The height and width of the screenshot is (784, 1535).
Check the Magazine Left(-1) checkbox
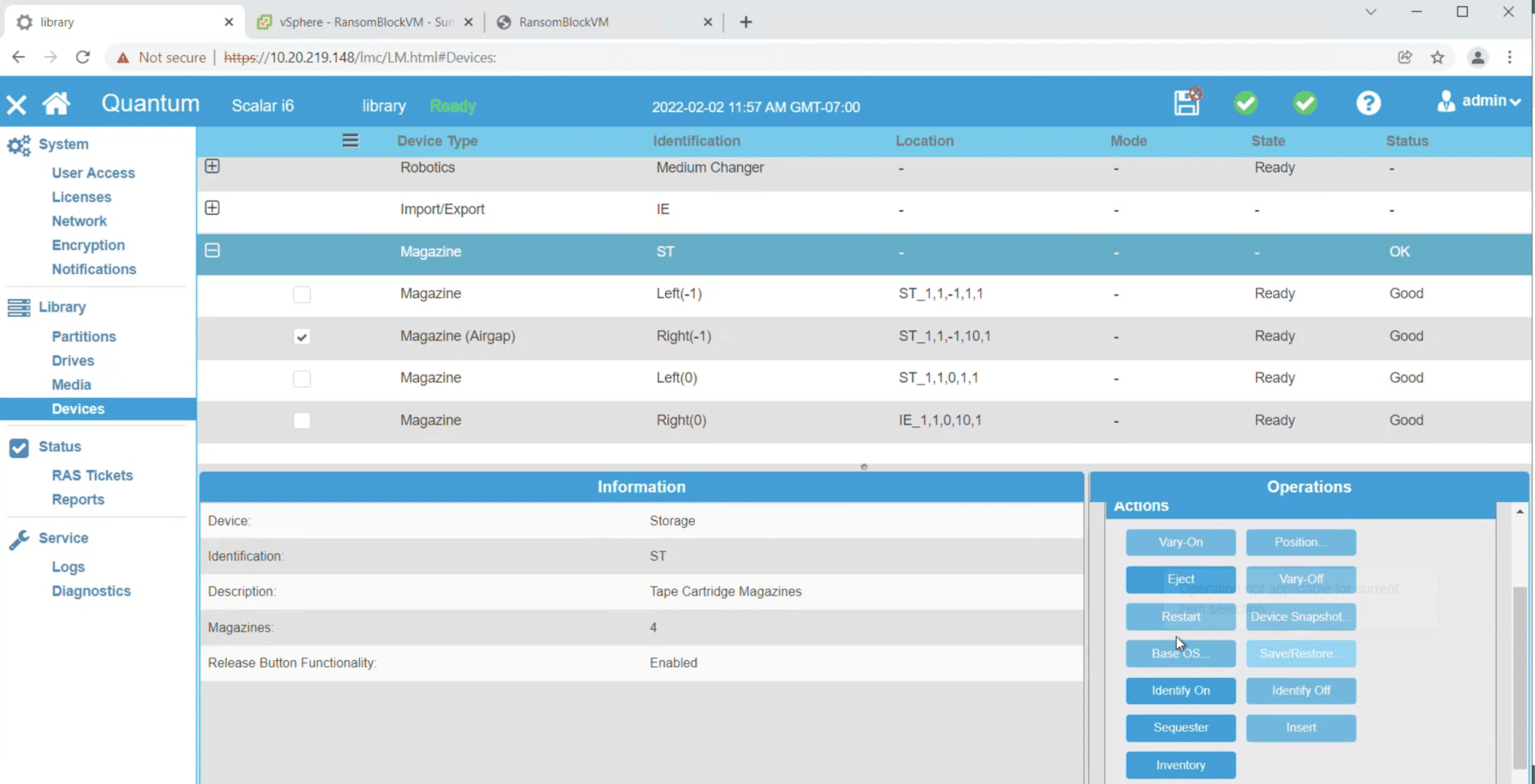click(301, 294)
